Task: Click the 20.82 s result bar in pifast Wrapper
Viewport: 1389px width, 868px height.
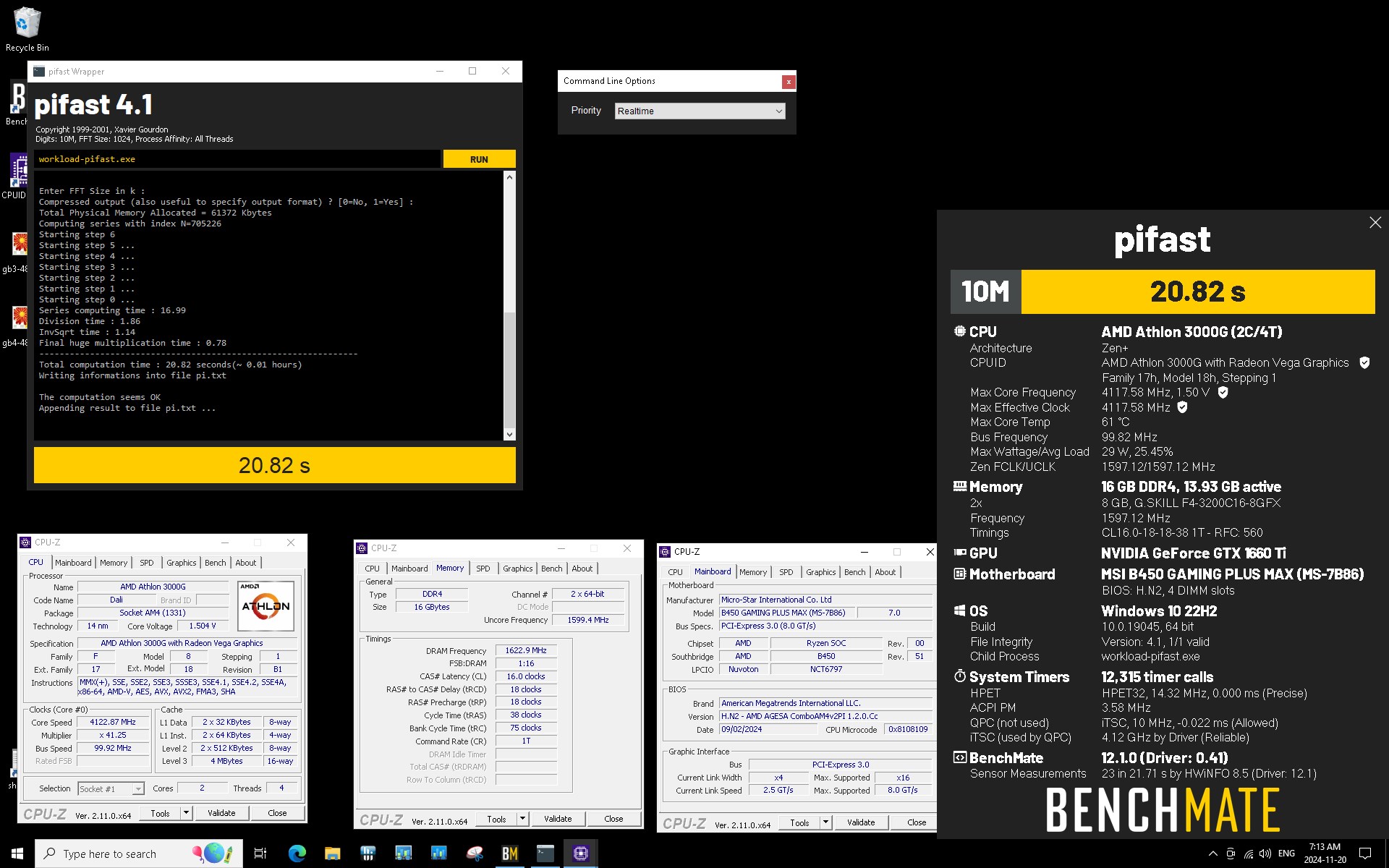Action: [275, 465]
